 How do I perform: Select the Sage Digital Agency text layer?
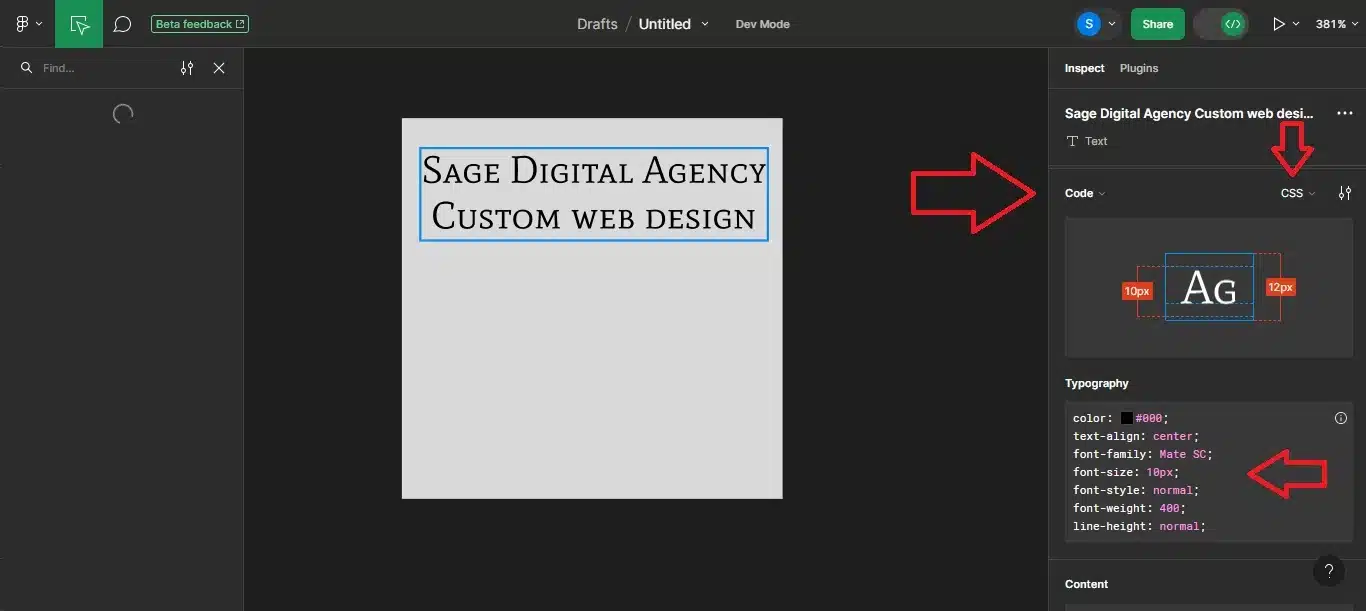tap(594, 194)
